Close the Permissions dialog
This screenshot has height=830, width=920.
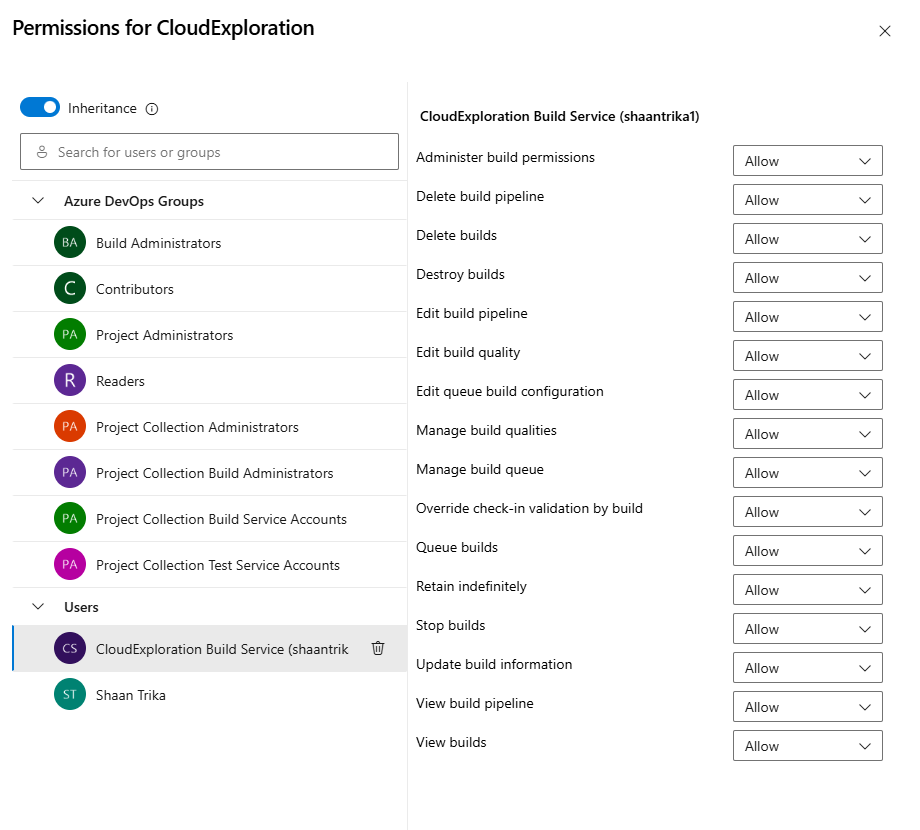pyautogui.click(x=885, y=31)
